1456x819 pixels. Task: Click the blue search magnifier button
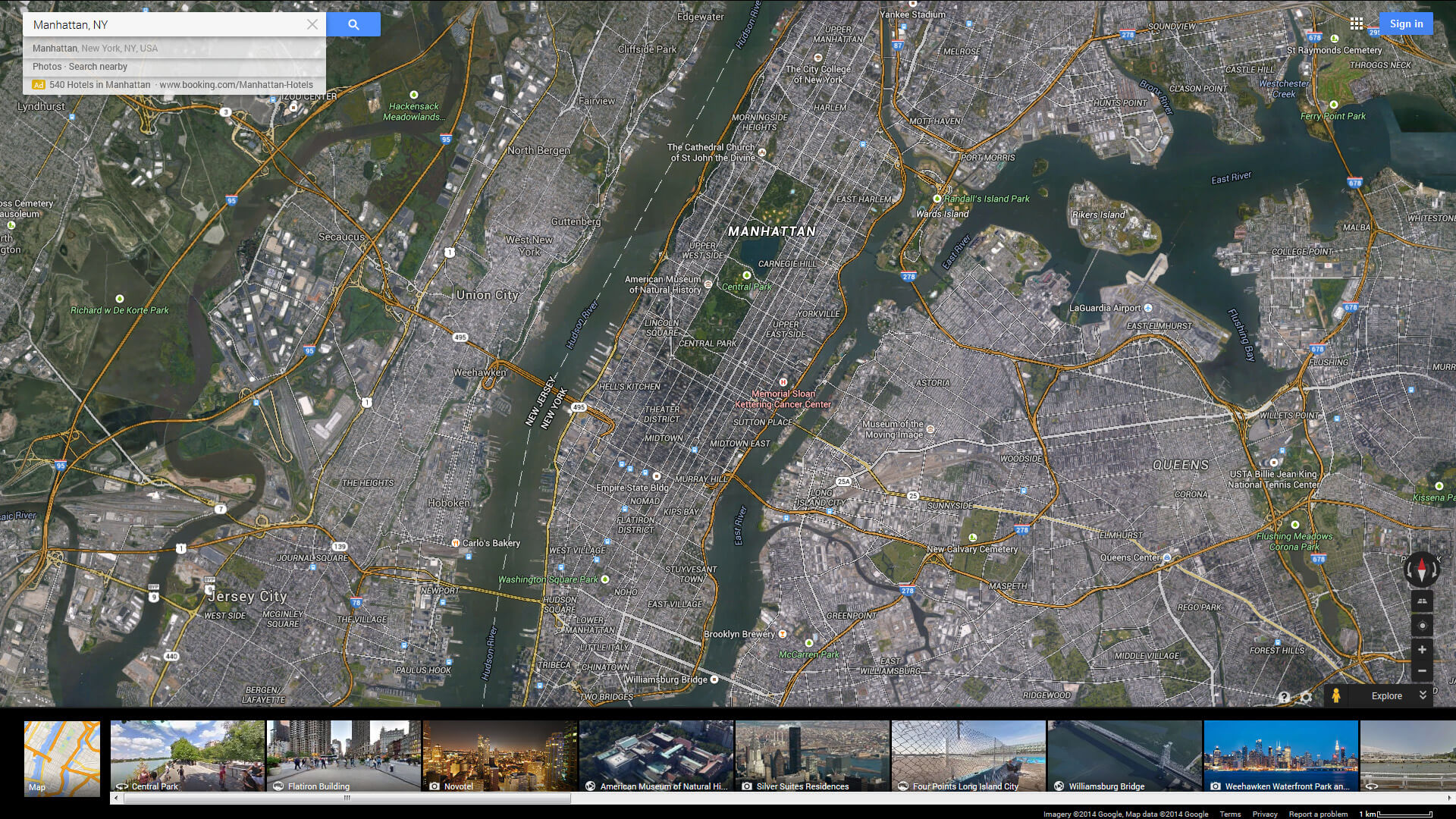coord(353,24)
